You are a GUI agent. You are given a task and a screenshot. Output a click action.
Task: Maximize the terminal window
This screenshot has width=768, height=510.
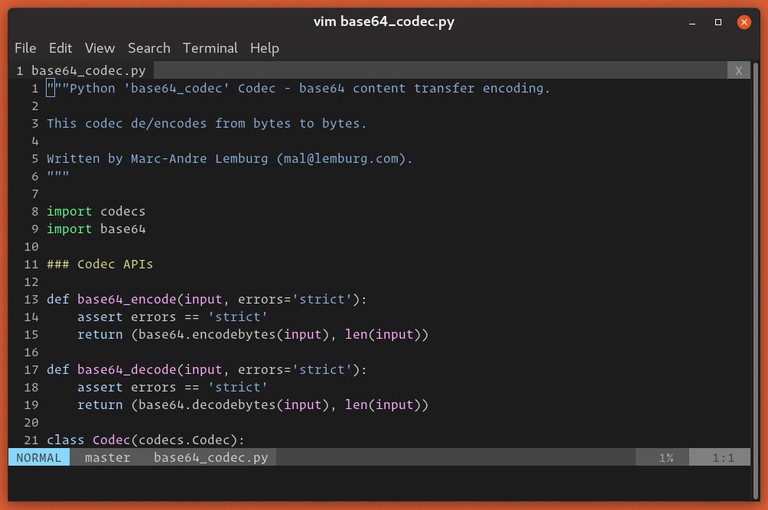pos(718,21)
